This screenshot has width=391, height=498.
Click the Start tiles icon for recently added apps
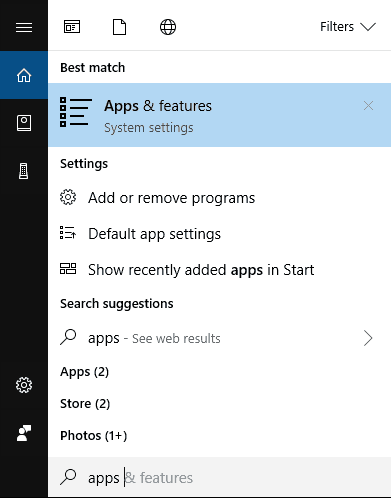(x=68, y=269)
